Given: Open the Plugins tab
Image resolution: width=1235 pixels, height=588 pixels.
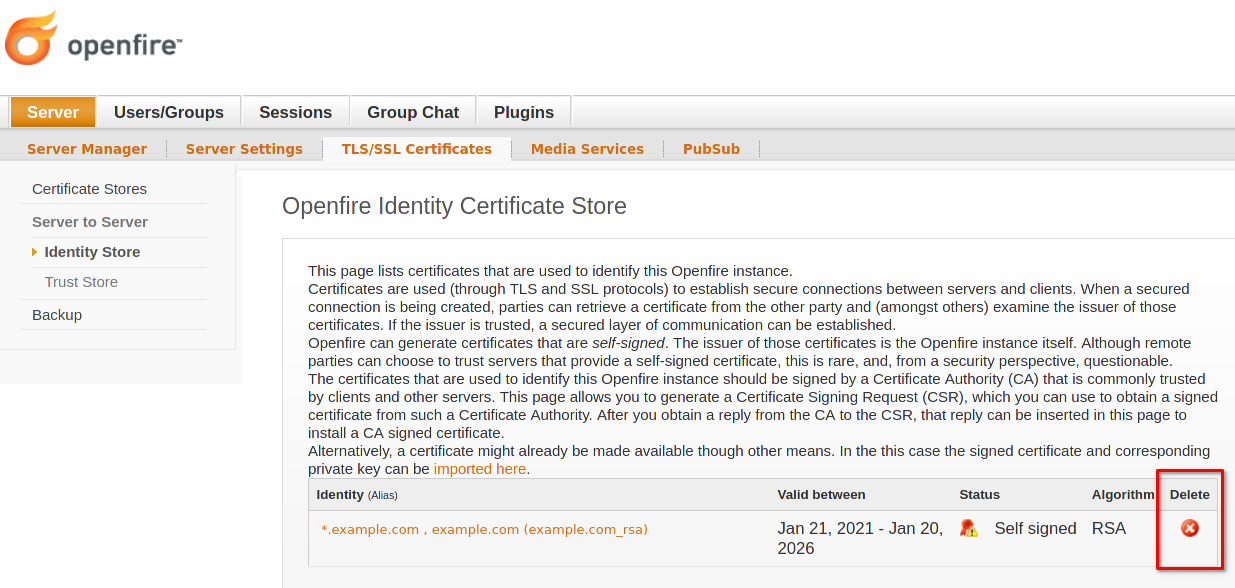Looking at the screenshot, I should coord(524,112).
